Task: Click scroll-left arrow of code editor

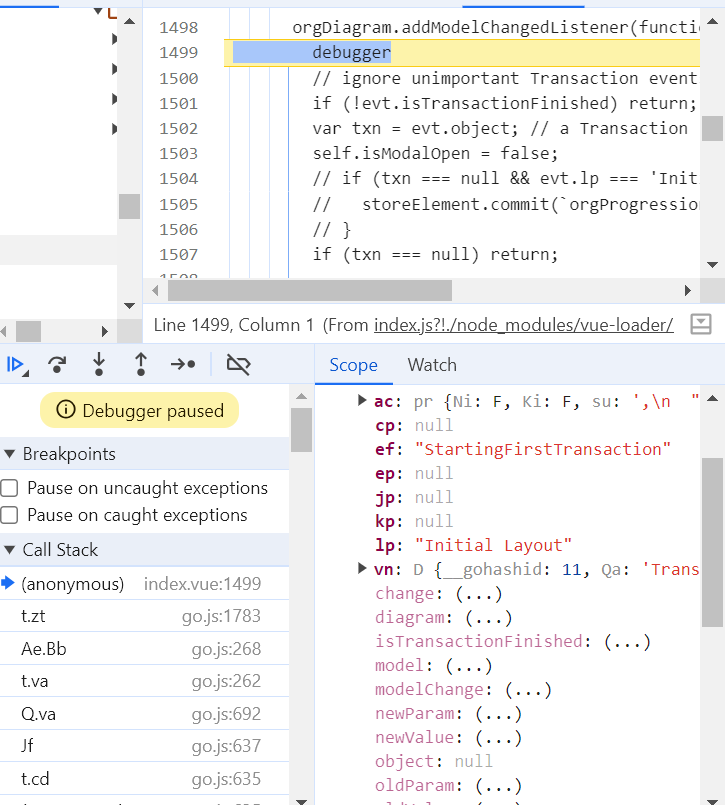Action: point(155,291)
